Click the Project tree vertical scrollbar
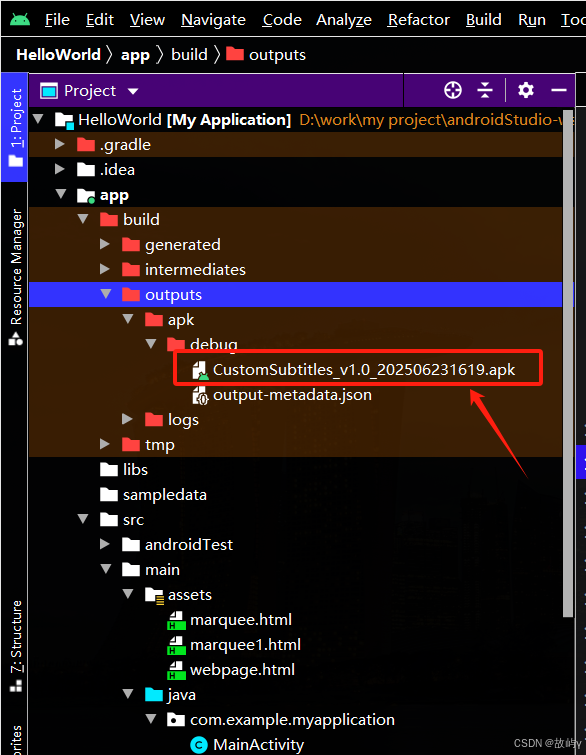Viewport: 586px width, 755px height. [x=568, y=363]
